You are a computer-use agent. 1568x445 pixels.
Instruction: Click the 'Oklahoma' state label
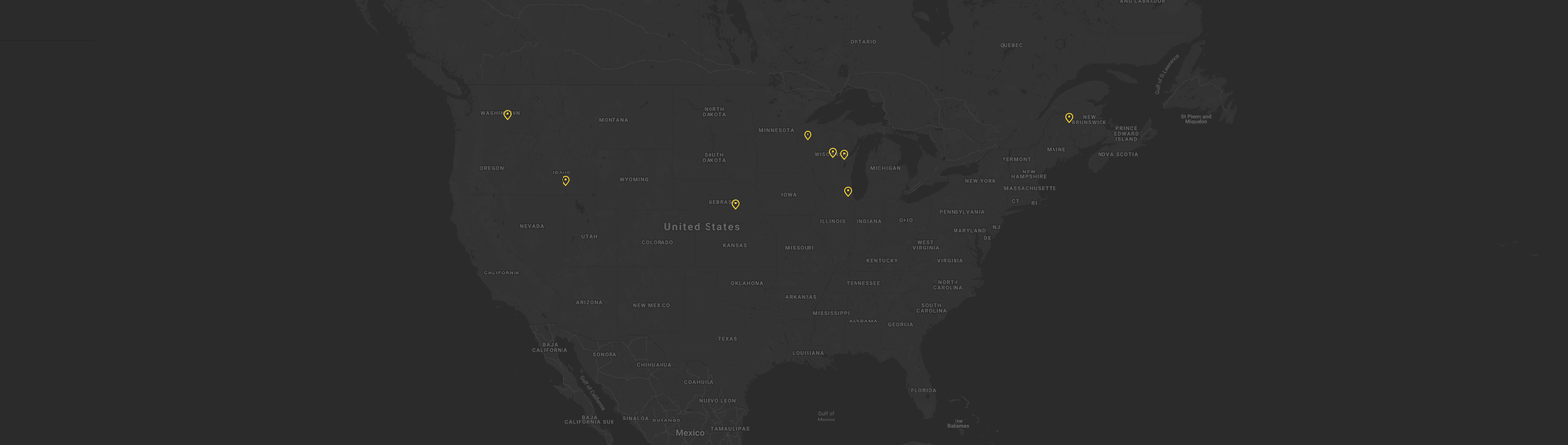point(747,283)
